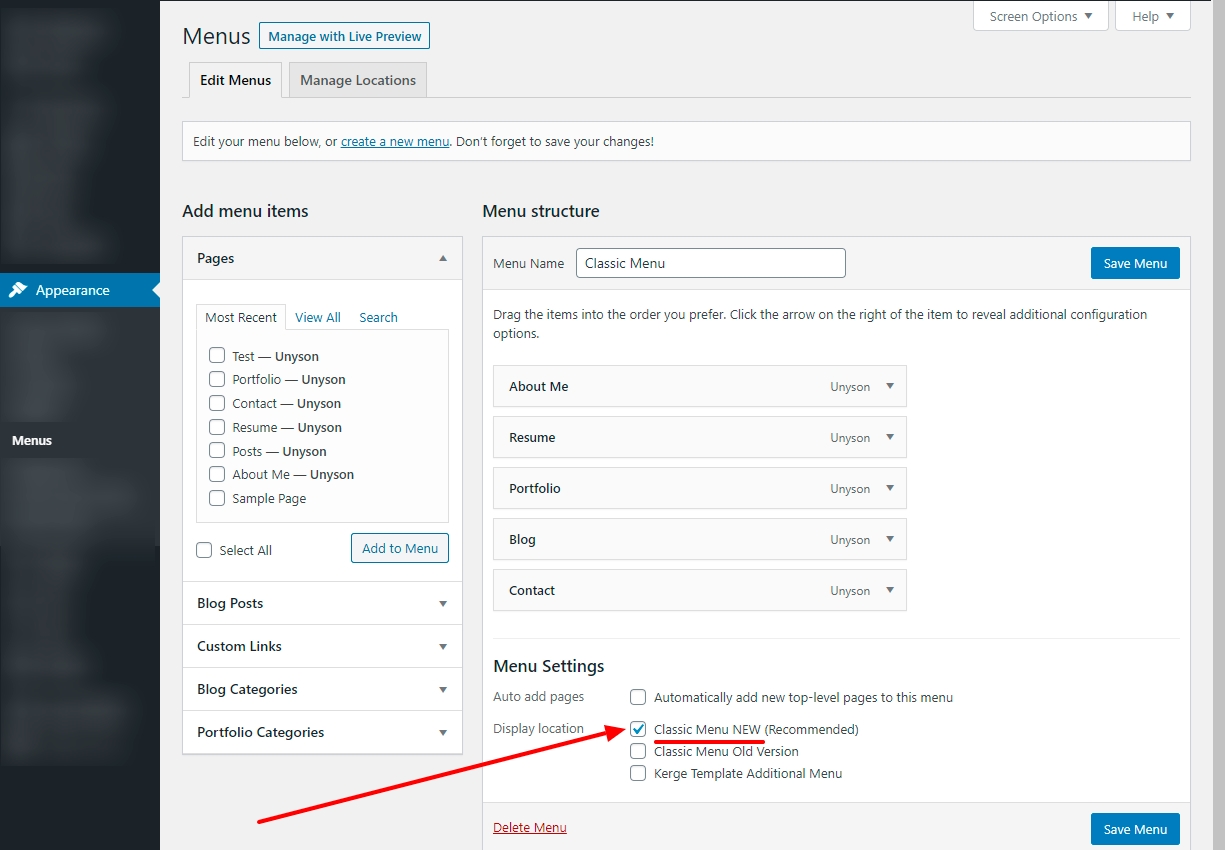Expand the About Me menu item arrow

pyautogui.click(x=889, y=386)
